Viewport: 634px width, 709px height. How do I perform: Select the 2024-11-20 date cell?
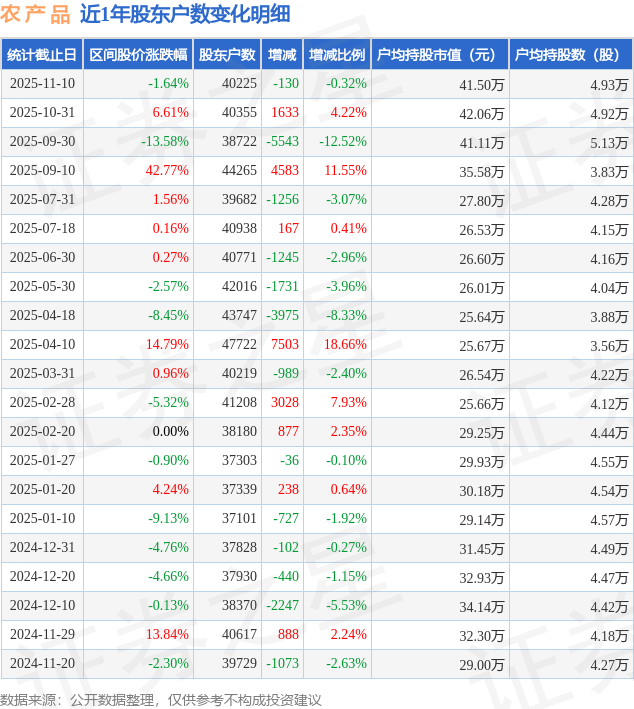click(42, 664)
